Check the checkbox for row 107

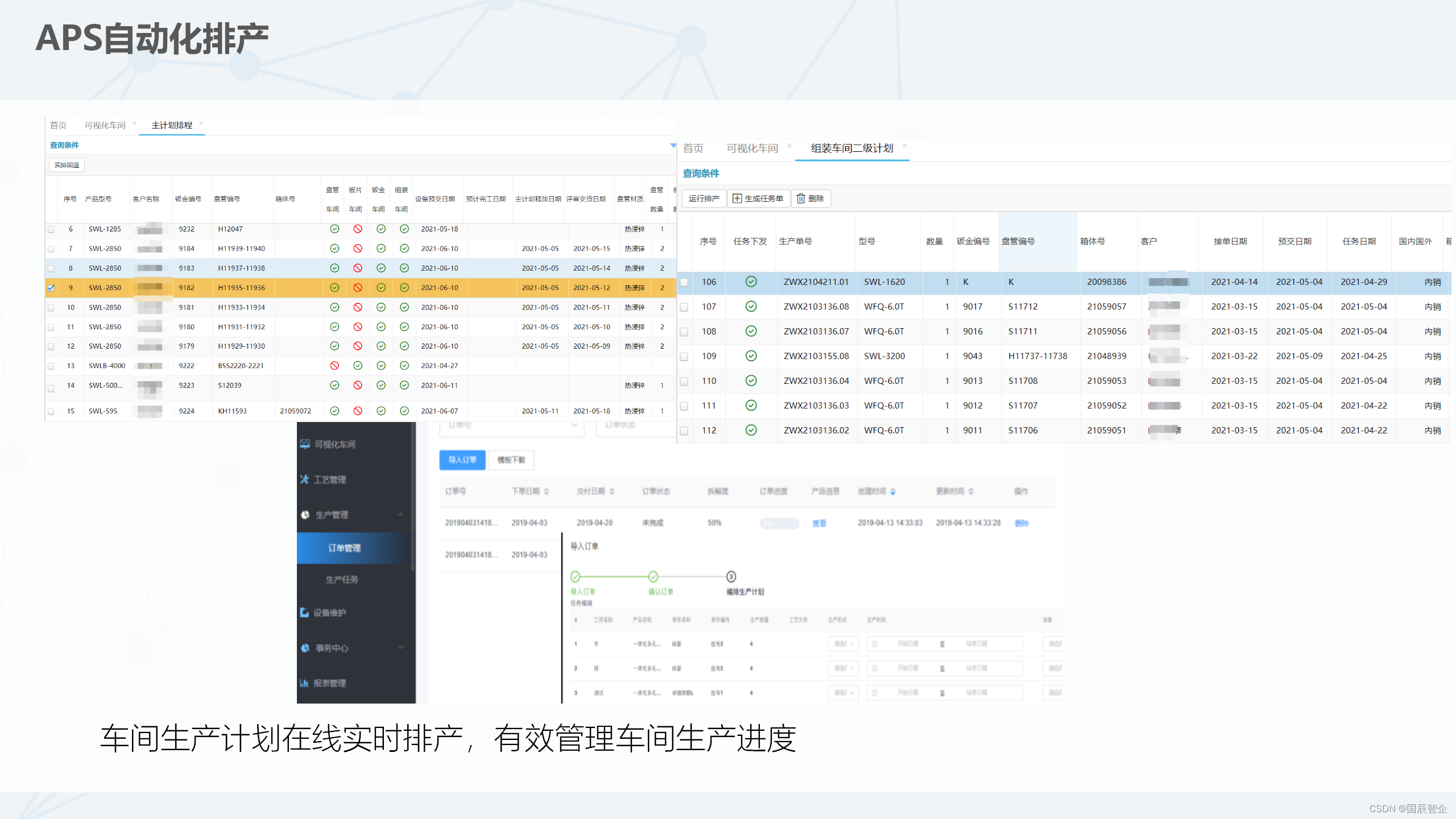[684, 307]
